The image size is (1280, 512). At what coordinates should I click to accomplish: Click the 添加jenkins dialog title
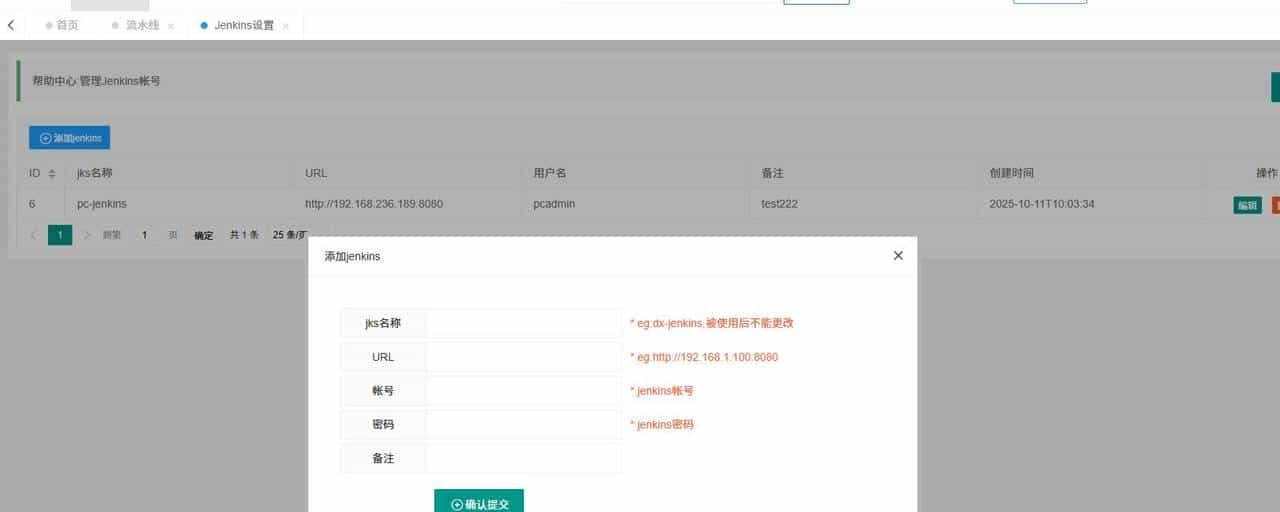352,256
